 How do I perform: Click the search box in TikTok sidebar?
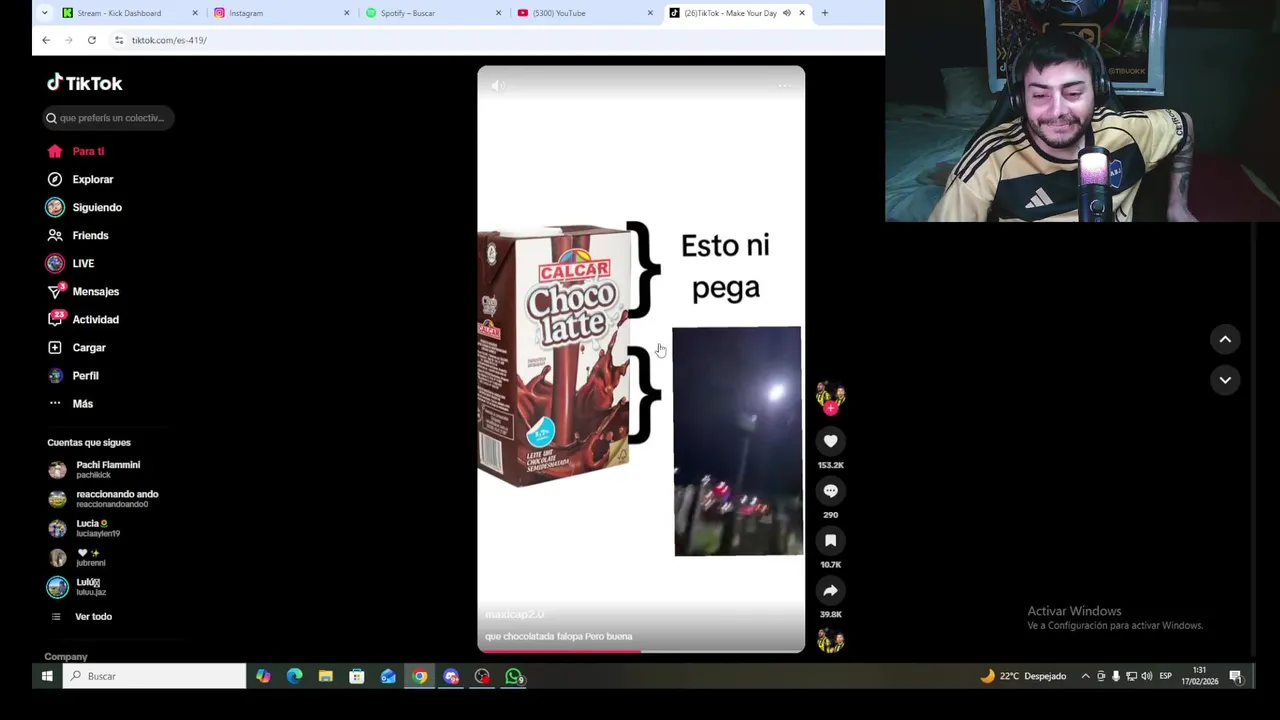[109, 118]
